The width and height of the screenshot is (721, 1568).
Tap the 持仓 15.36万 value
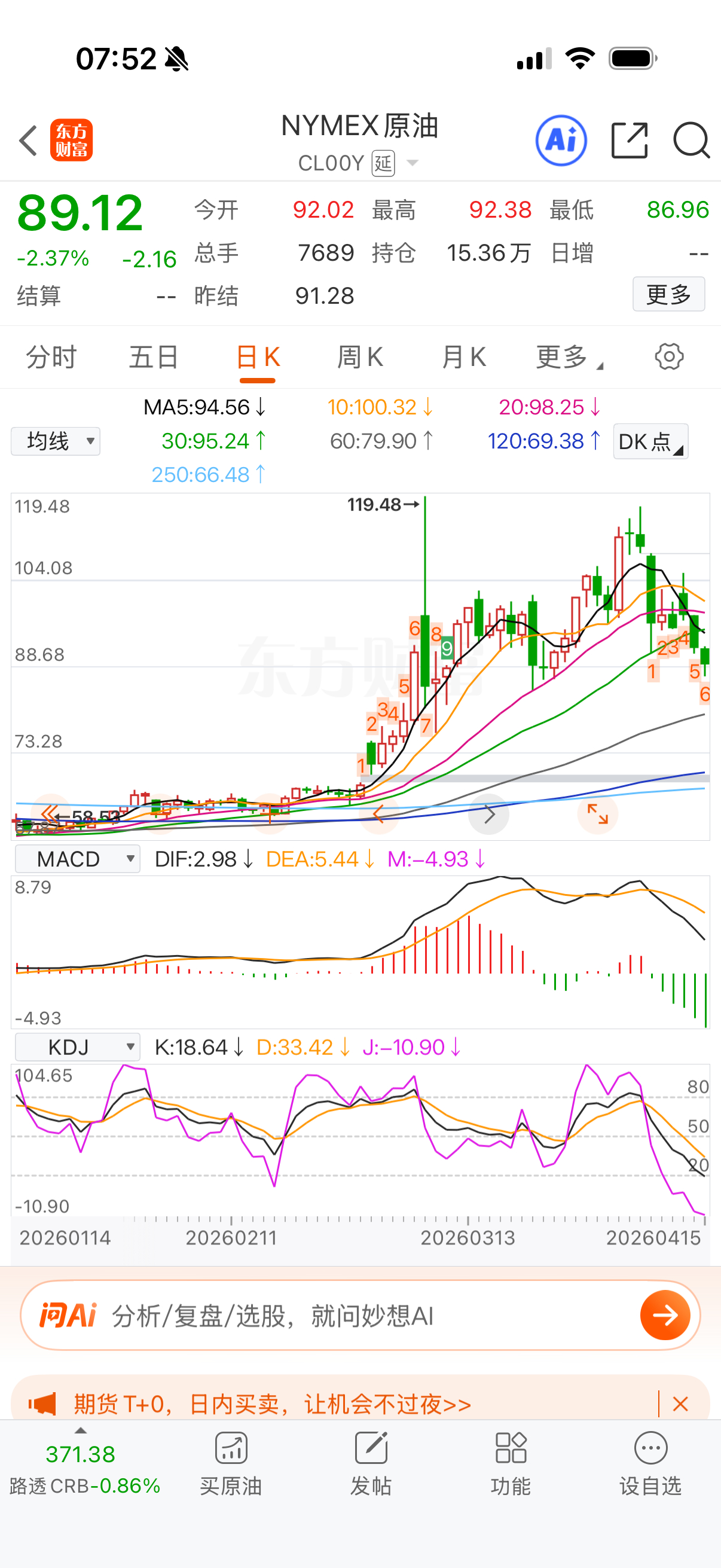click(489, 252)
